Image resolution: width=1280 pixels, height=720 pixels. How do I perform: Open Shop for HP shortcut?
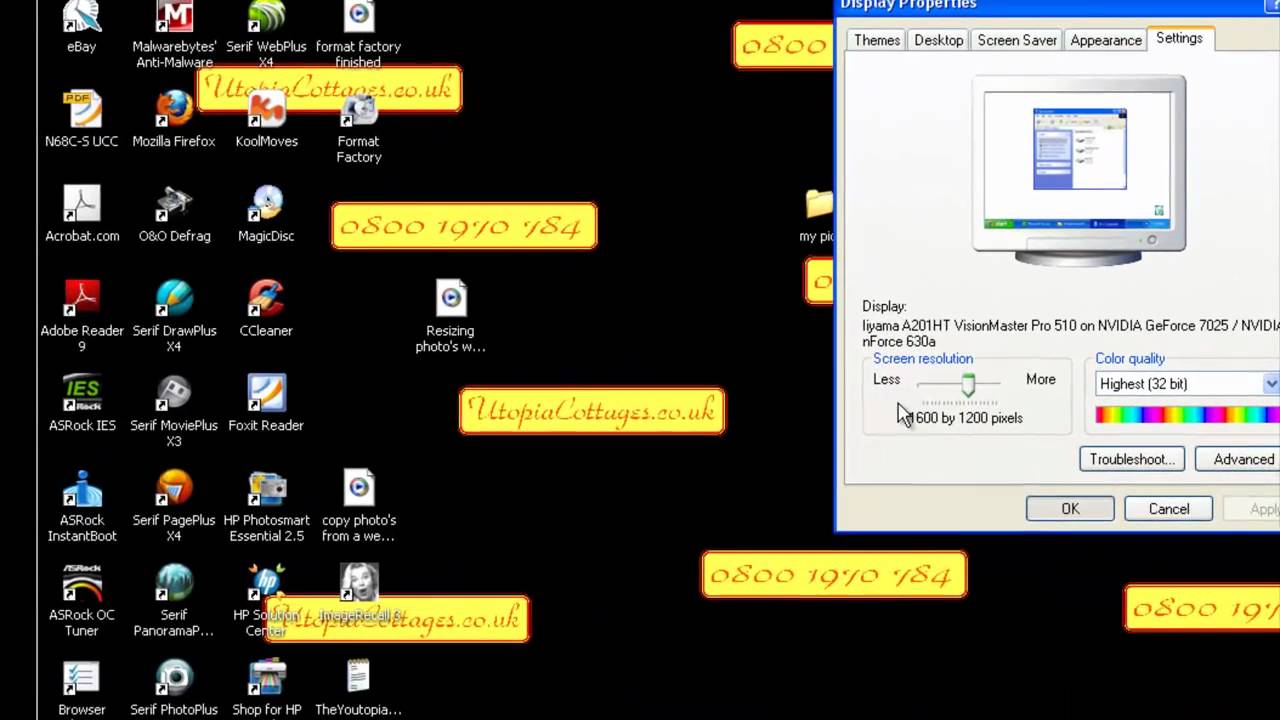(x=266, y=688)
